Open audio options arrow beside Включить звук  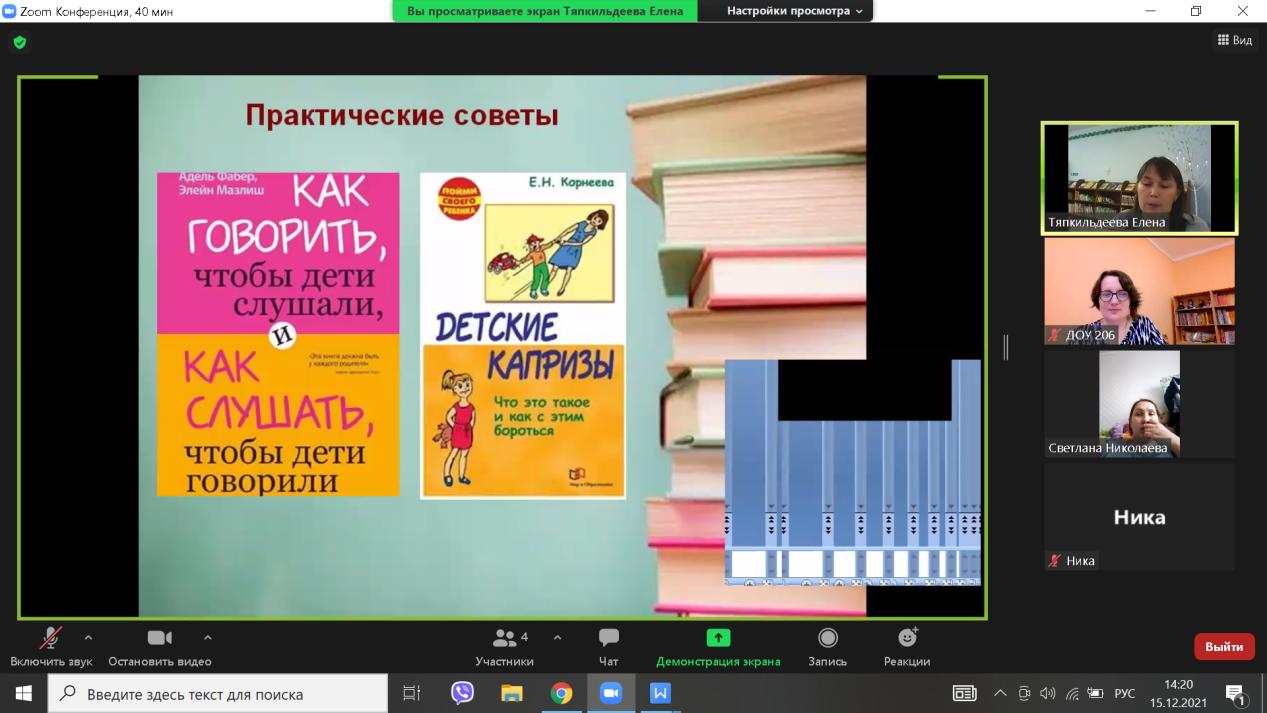[x=88, y=638]
